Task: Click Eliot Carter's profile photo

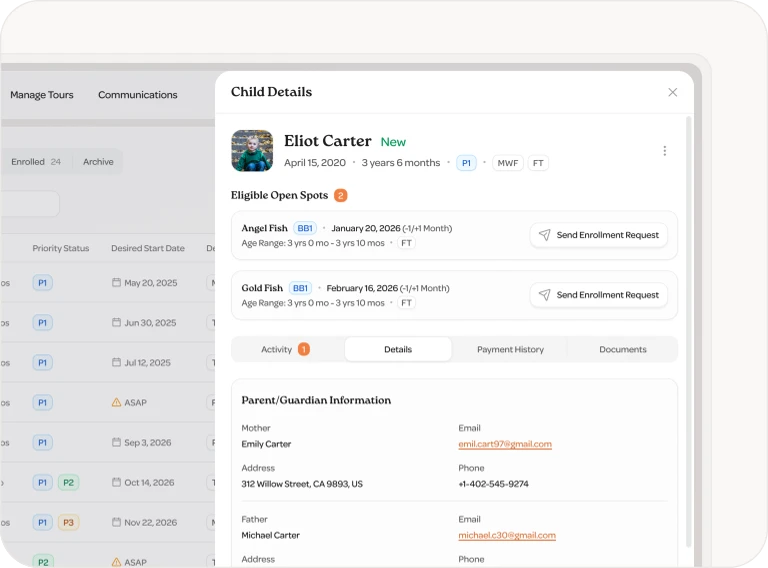Action: coord(252,151)
